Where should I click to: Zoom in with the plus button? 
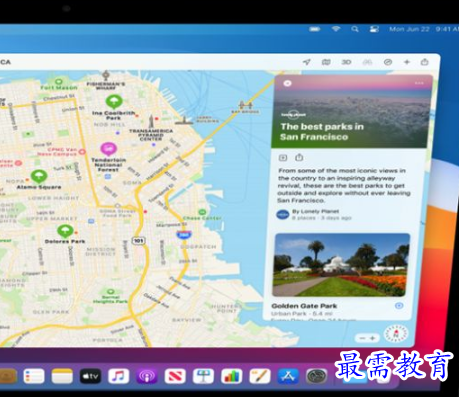[373, 338]
